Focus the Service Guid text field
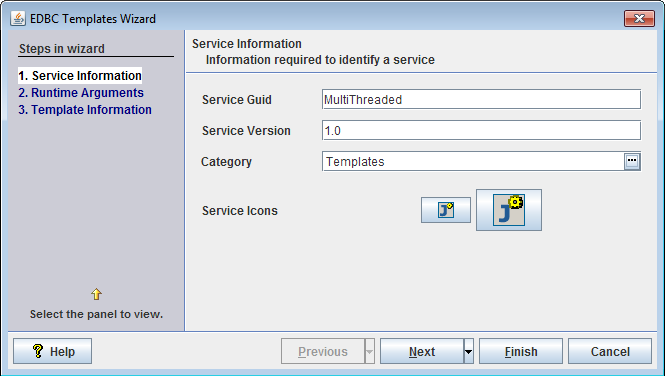665x376 pixels. click(x=481, y=99)
